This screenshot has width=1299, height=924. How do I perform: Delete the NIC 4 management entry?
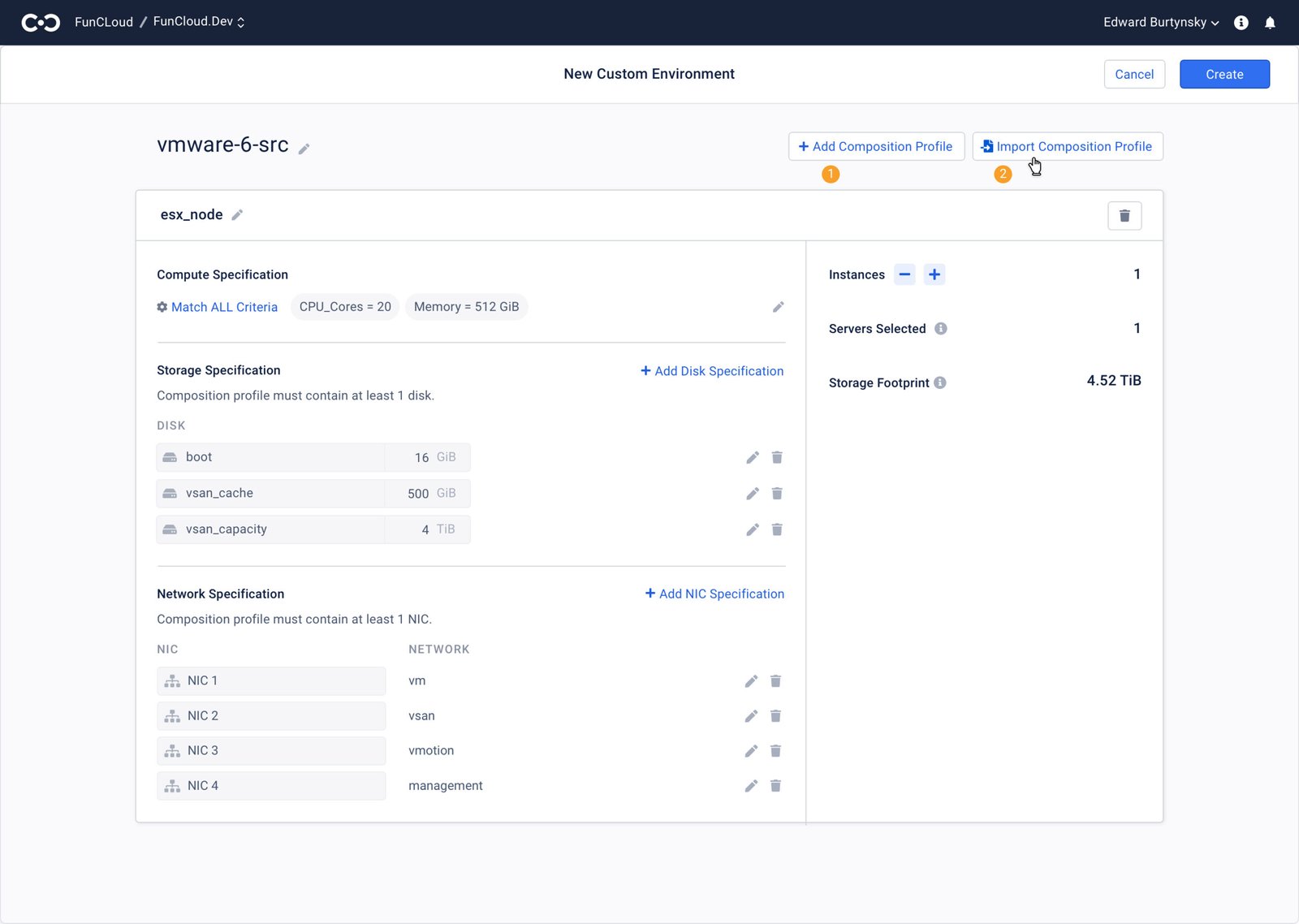click(775, 786)
